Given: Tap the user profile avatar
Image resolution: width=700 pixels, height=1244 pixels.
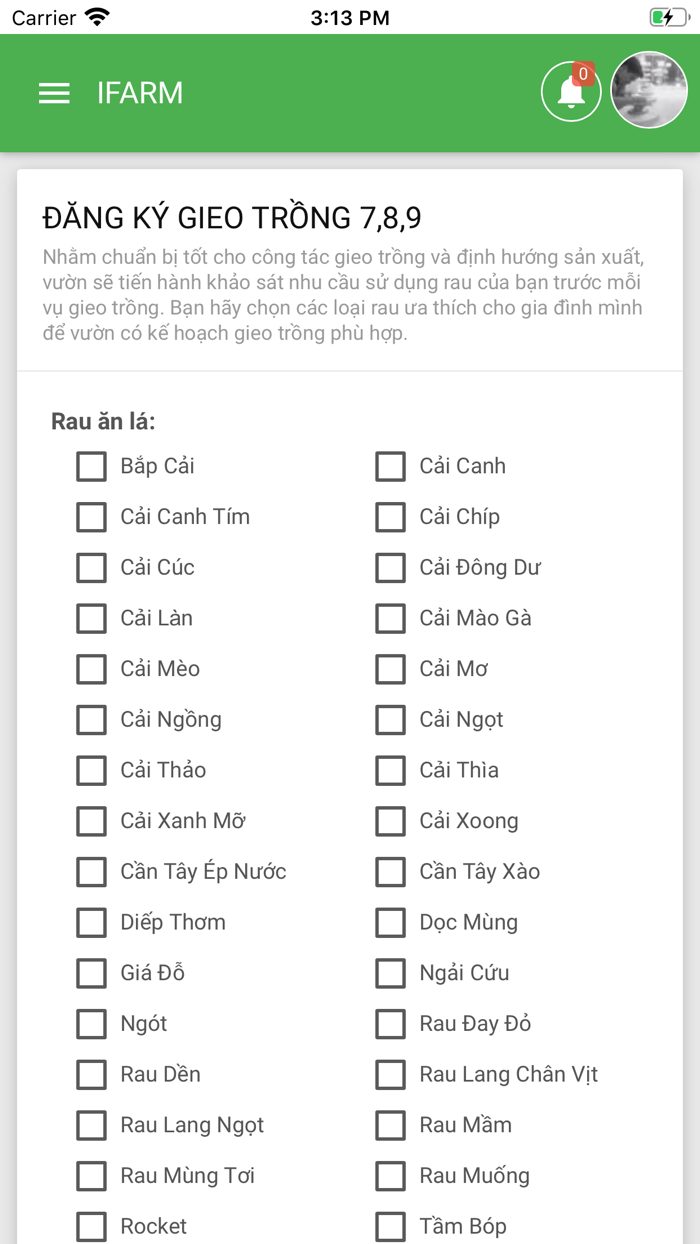Looking at the screenshot, I should [649, 90].
